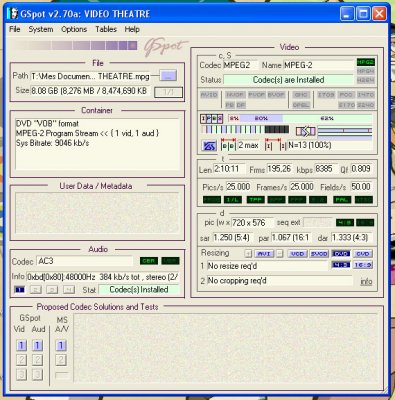Click the sar value 1.250 (5:4)
Image resolution: width=395 pixels, height=400 pixels.
pyautogui.click(x=233, y=238)
